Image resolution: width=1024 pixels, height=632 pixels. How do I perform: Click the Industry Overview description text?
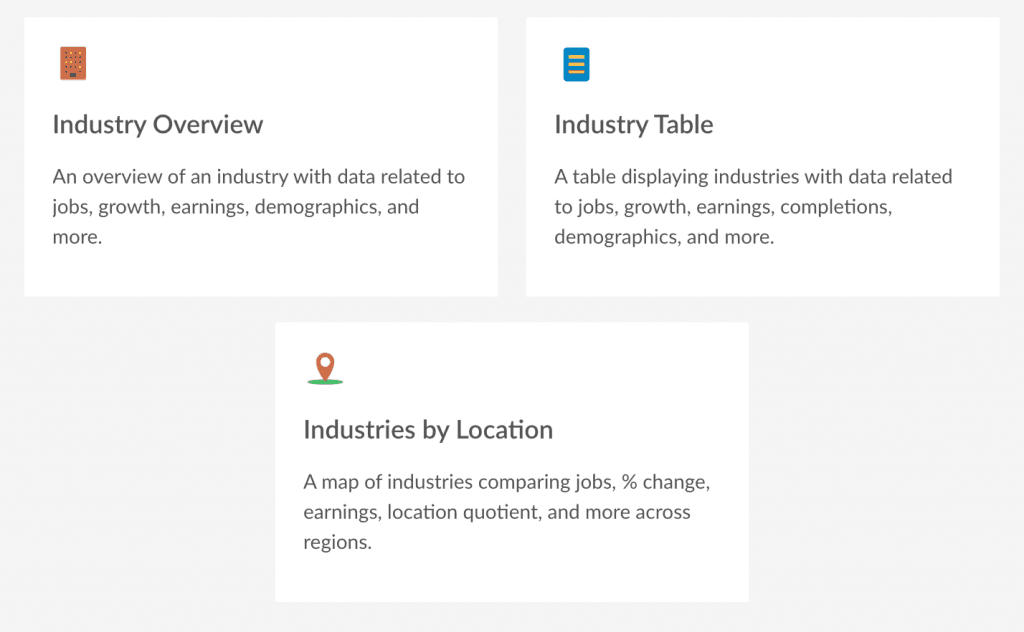coord(259,206)
